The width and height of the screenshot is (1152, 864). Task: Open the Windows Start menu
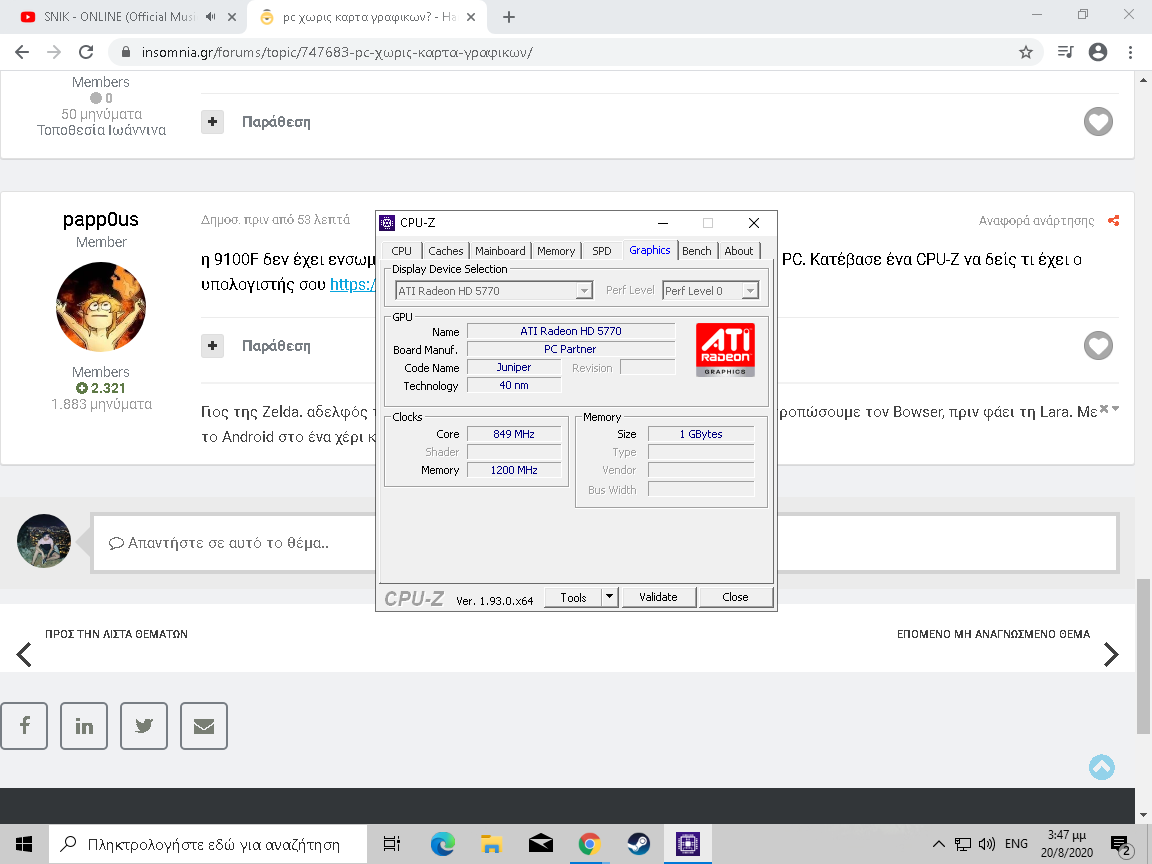(x=24, y=843)
